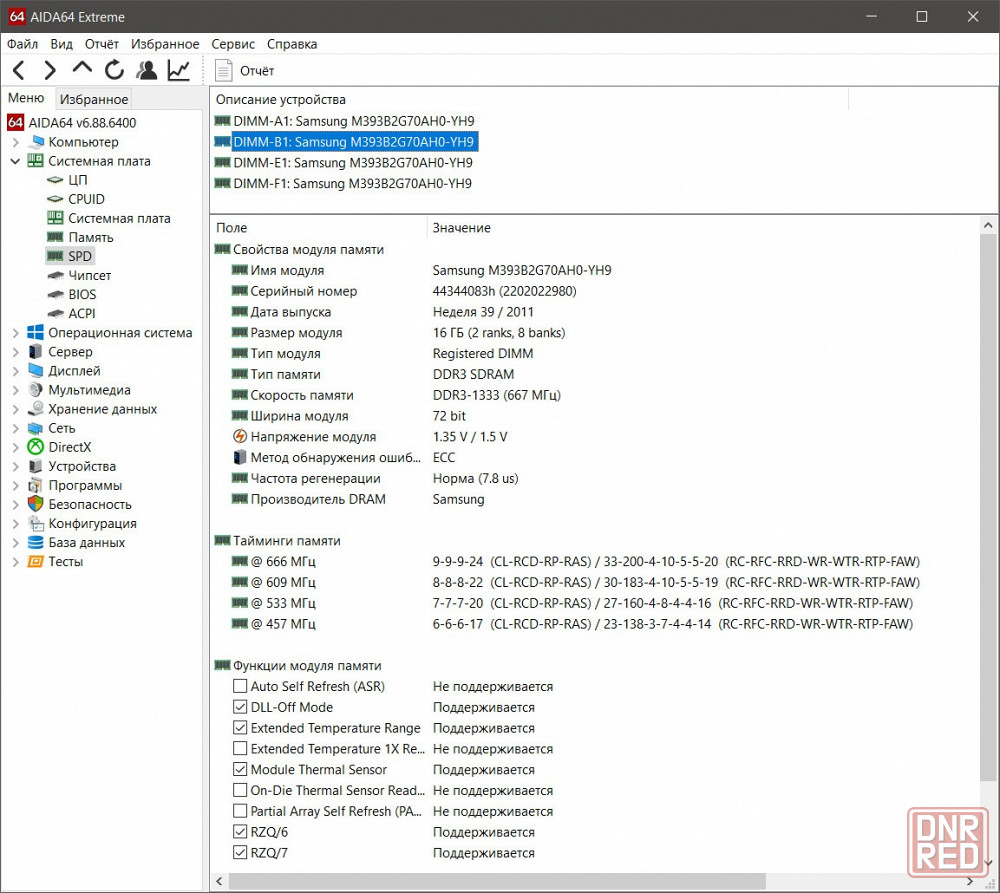Viewport: 1000px width, 893px height.
Task: Open the Чипсет tree item
Action: coord(89,276)
